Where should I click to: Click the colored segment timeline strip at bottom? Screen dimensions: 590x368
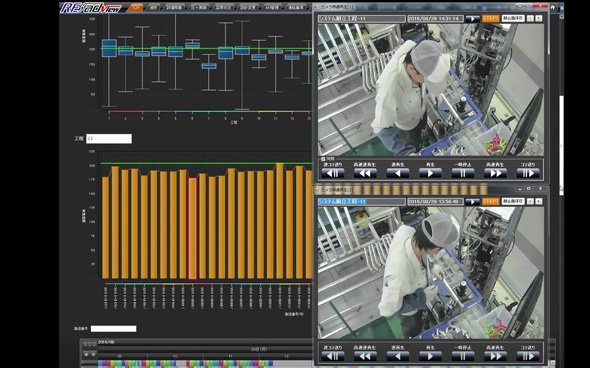tap(185, 363)
